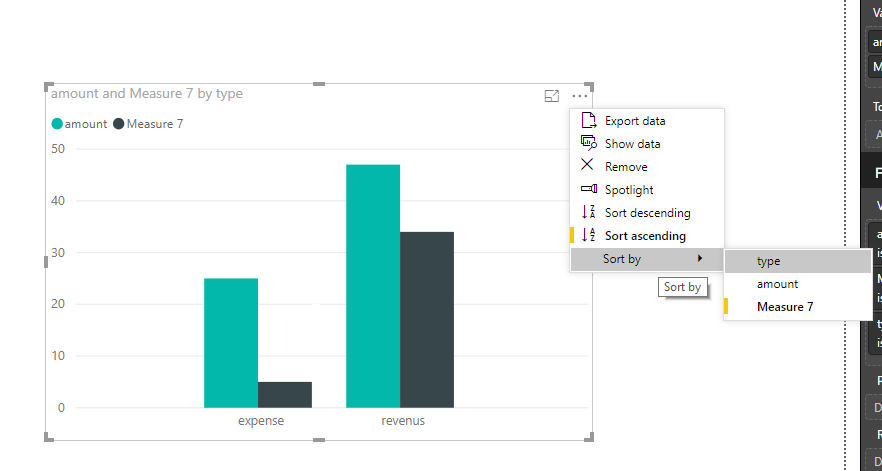Click the chart title amount and Measure 7 by type
This screenshot has width=882, height=471.
147,93
